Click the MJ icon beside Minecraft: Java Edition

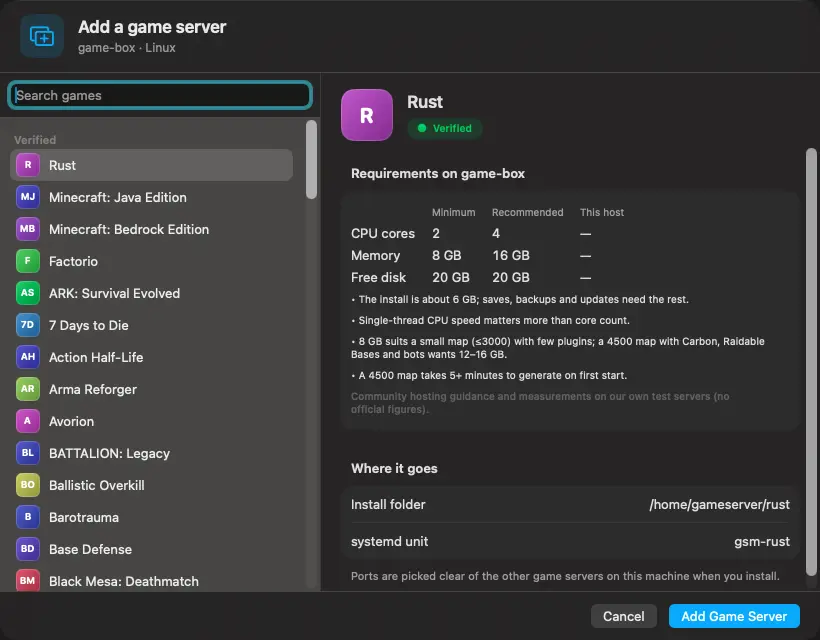pos(28,197)
